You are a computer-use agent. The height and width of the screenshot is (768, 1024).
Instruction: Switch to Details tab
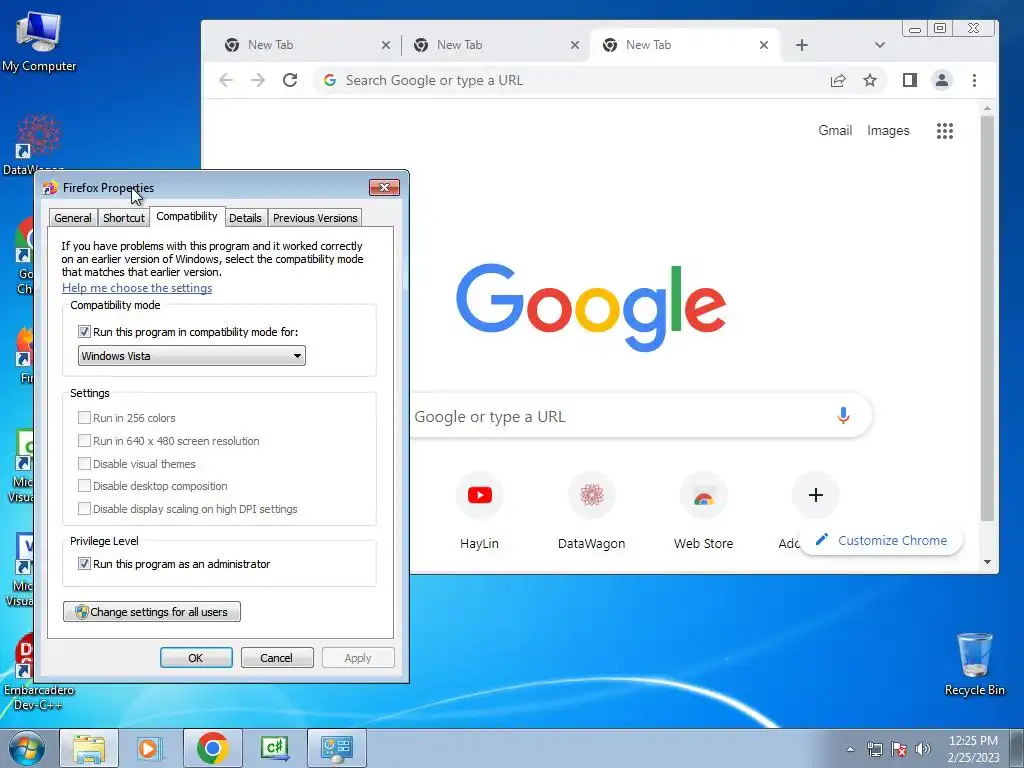tap(245, 218)
